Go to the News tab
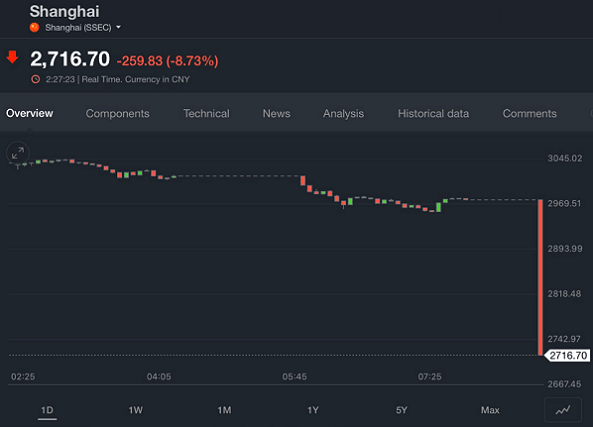This screenshot has width=593, height=427. click(x=276, y=113)
